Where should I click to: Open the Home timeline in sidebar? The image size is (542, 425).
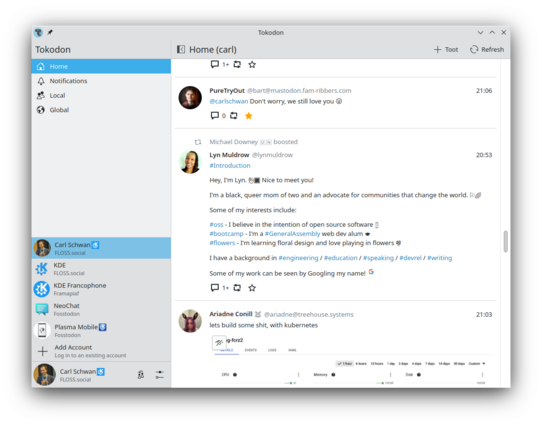pos(101,66)
